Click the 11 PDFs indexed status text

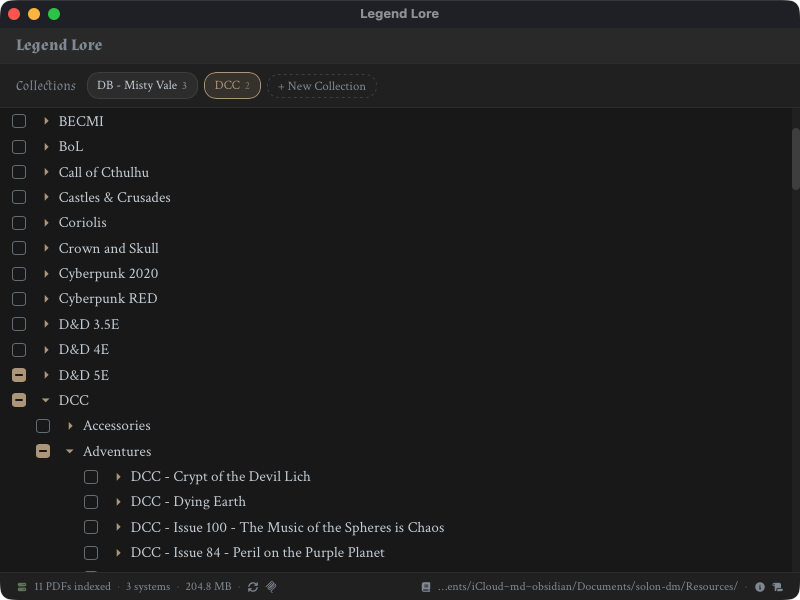[72, 587]
